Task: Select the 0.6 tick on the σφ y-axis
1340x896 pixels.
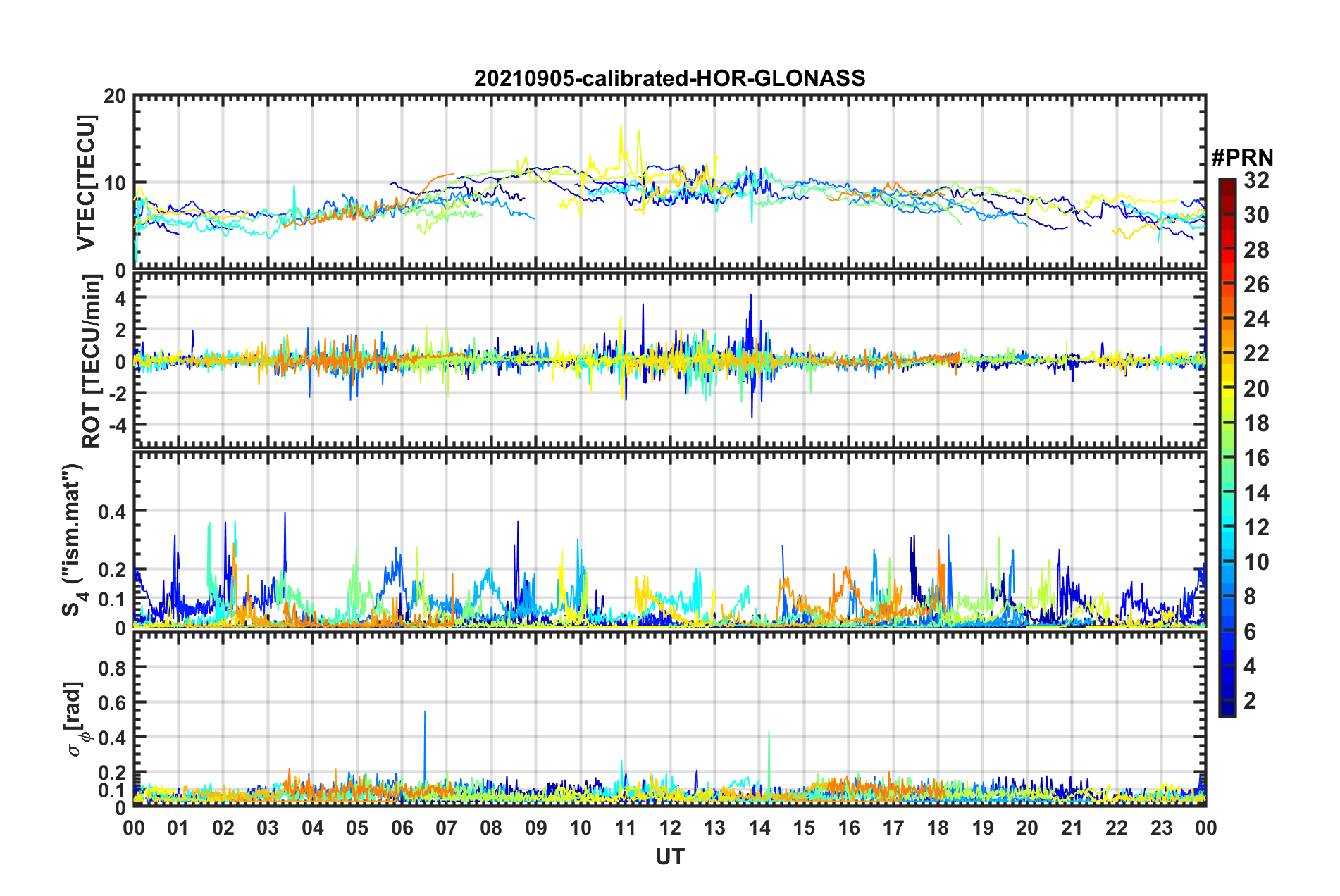Action: [x=112, y=702]
